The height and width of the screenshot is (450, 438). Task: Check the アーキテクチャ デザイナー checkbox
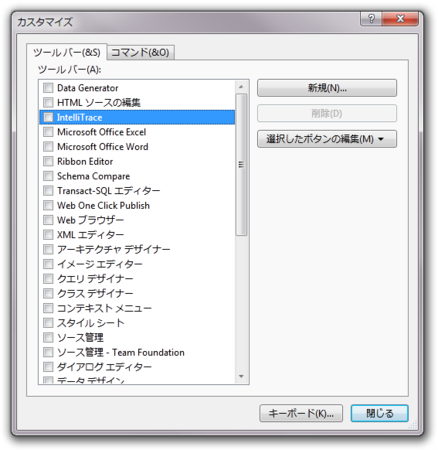click(48, 249)
